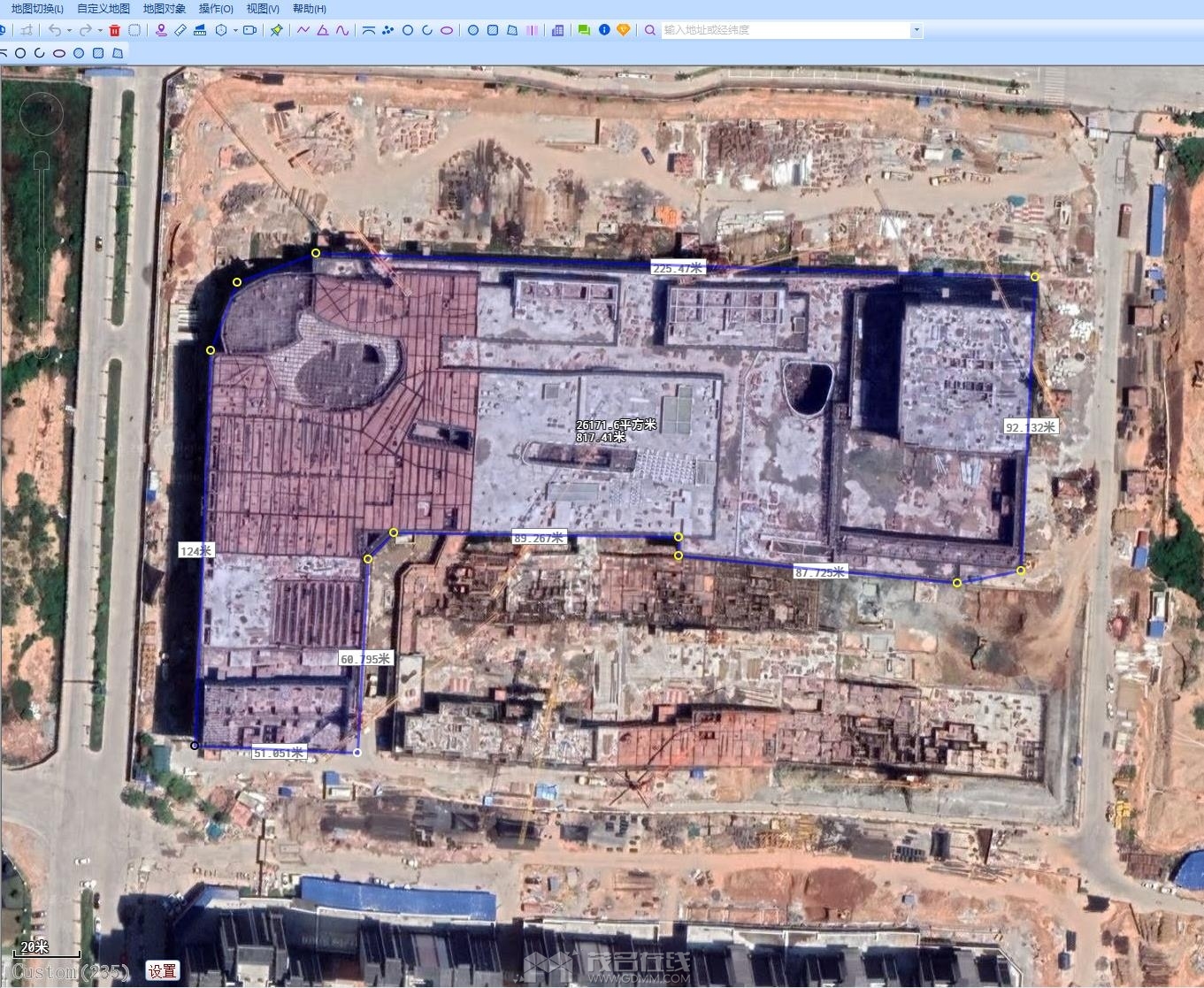Click the magnifier search icon

coord(650,30)
